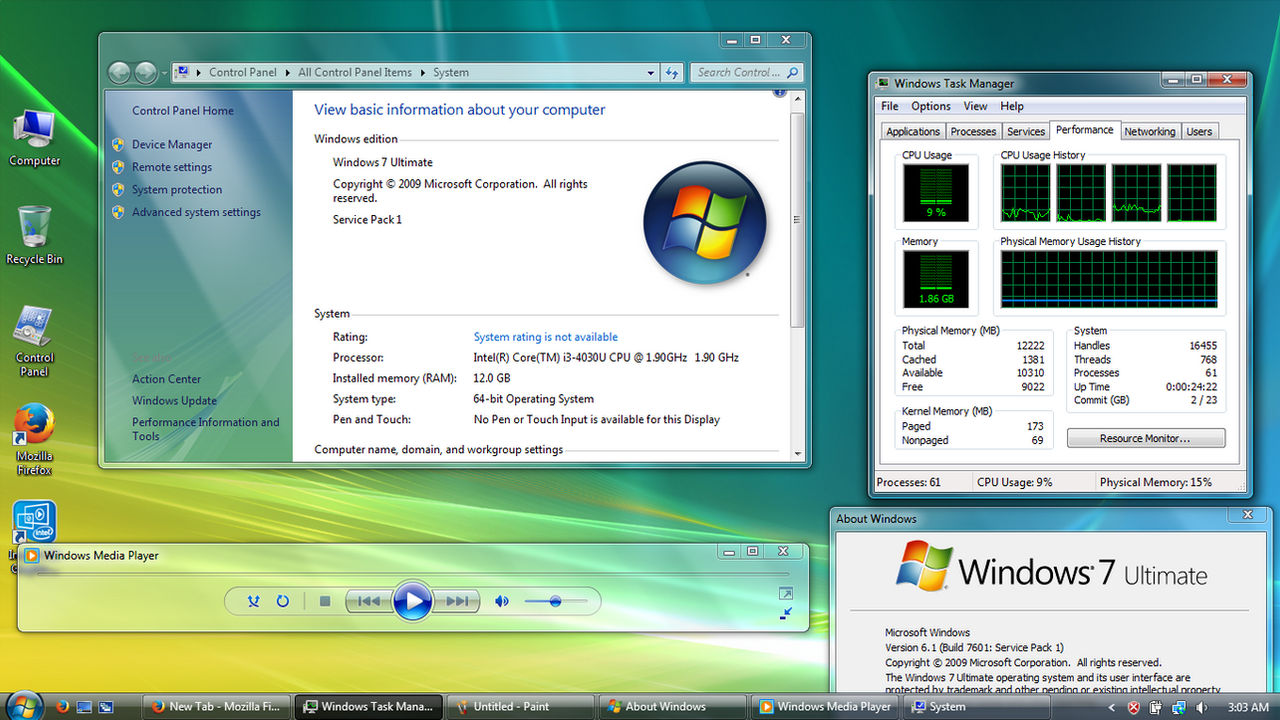Open the Recycle Bin desktop icon
Viewport: 1280px width, 720px height.
[34, 236]
